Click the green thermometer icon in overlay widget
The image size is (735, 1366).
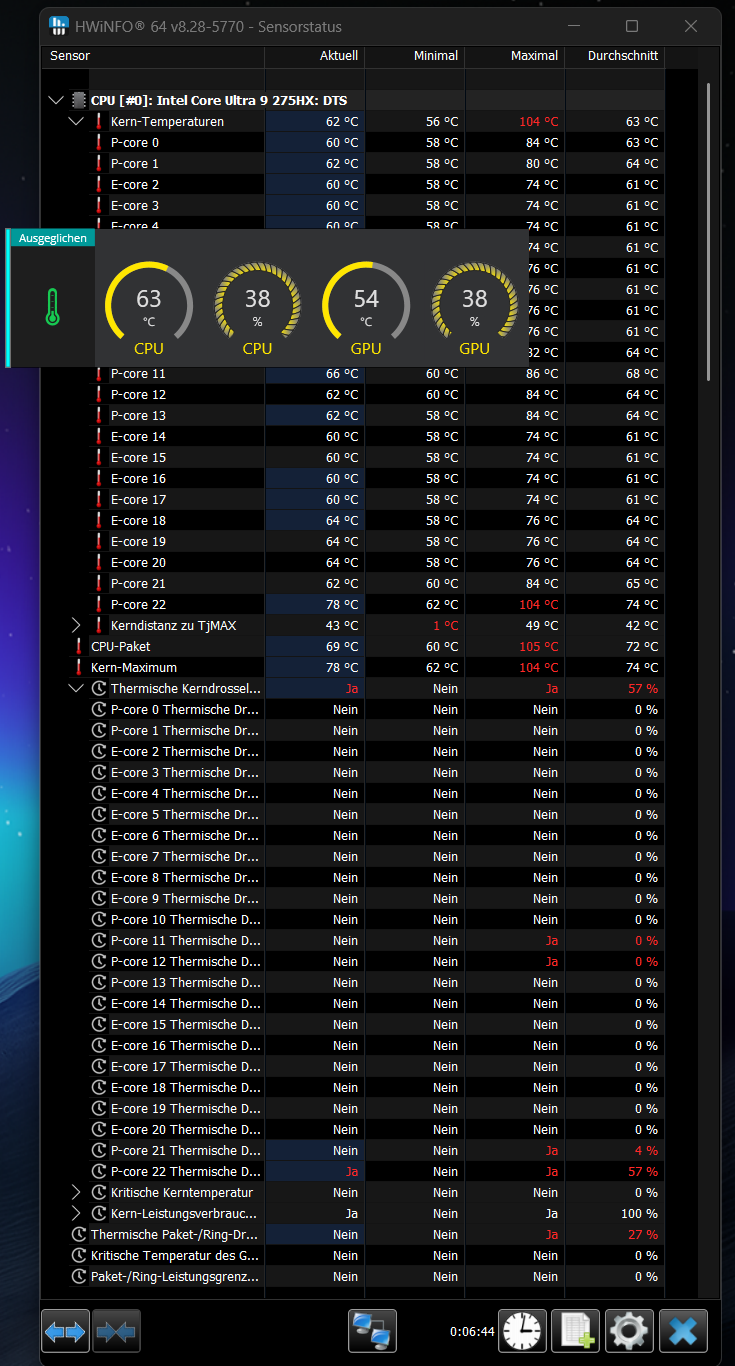point(52,307)
